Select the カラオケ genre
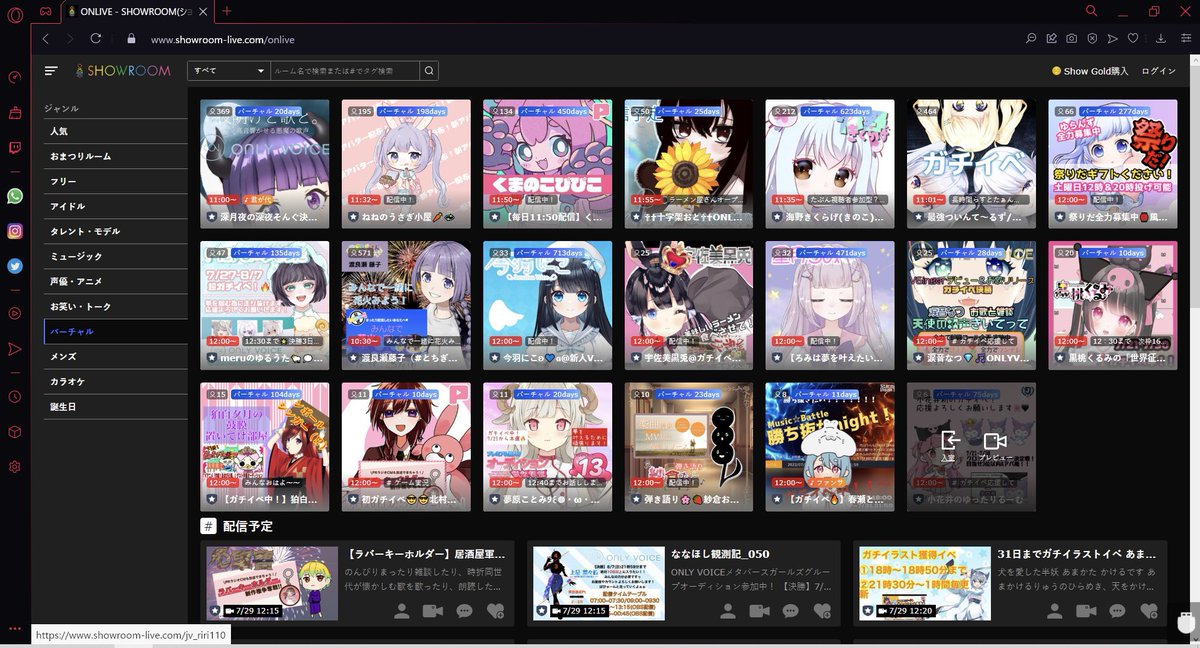 (116, 381)
